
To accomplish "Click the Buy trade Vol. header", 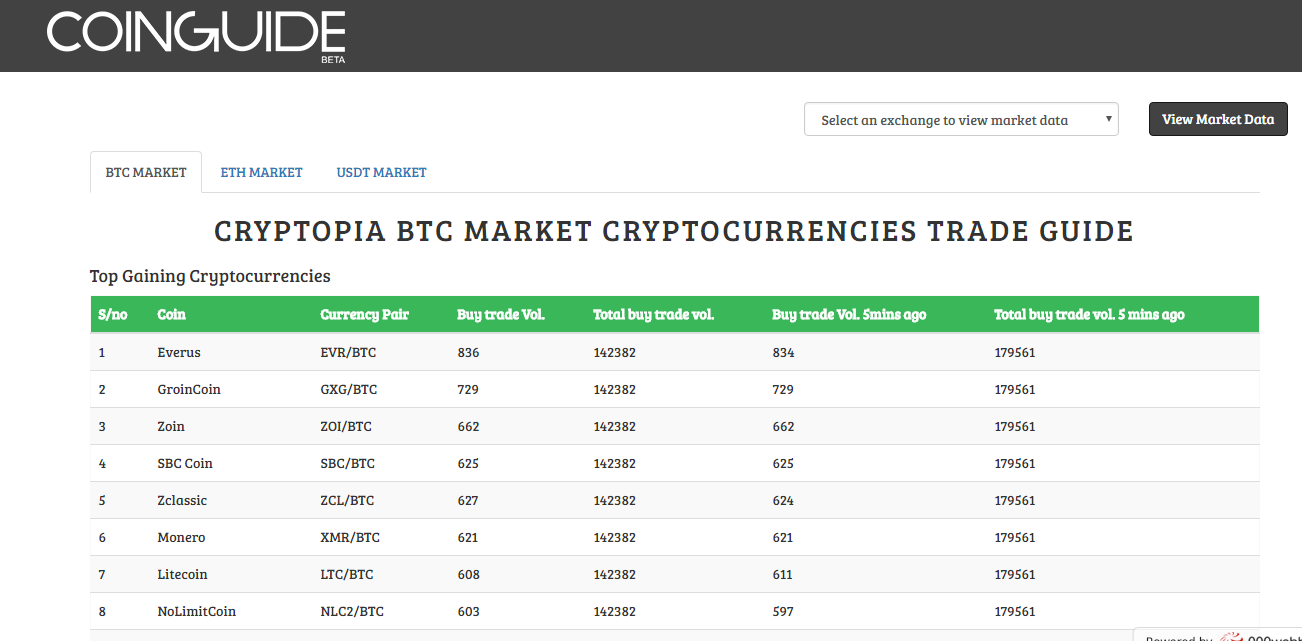I will pyautogui.click(x=501, y=314).
